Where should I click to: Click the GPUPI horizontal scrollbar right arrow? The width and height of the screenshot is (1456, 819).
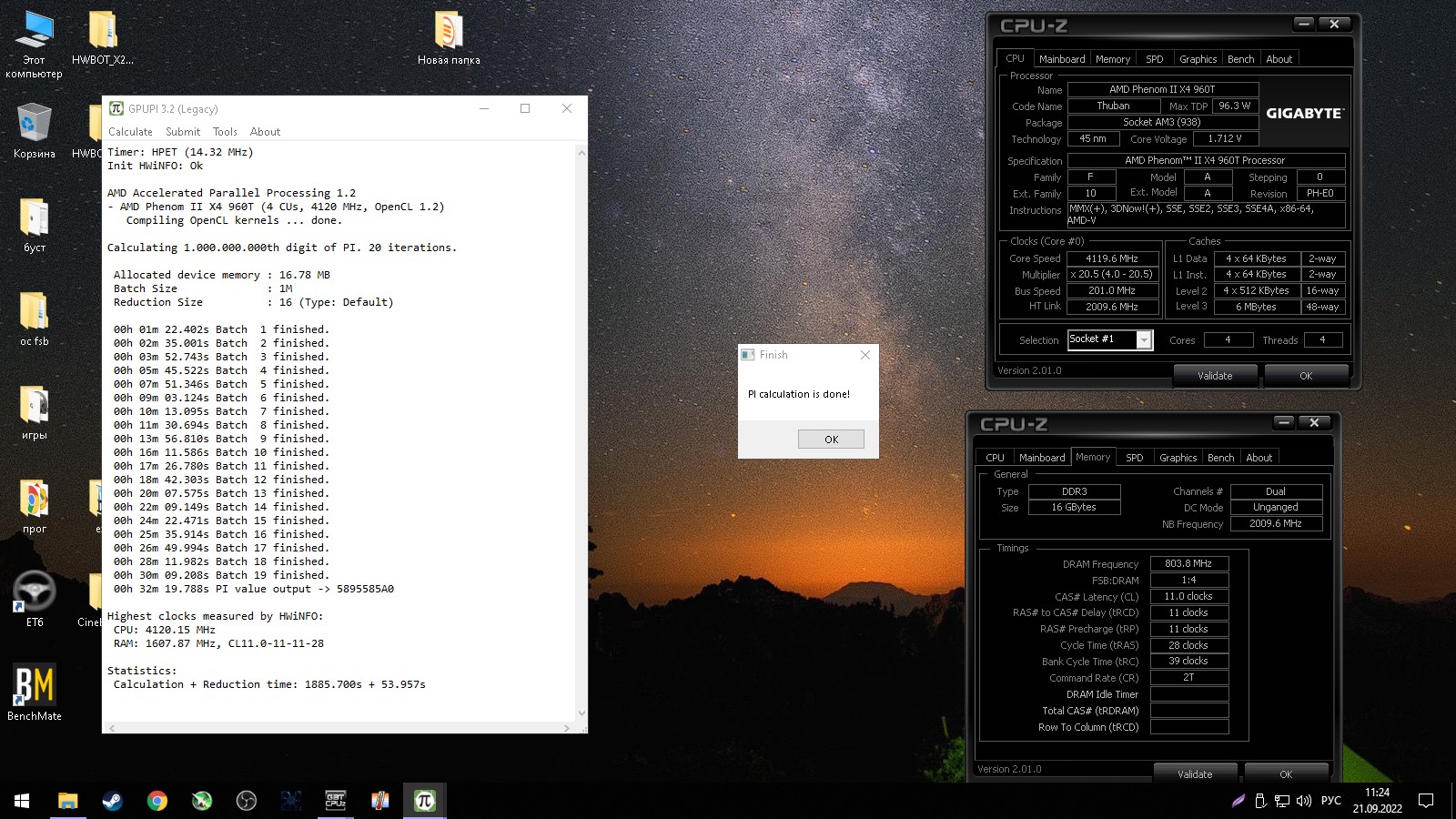point(567,728)
